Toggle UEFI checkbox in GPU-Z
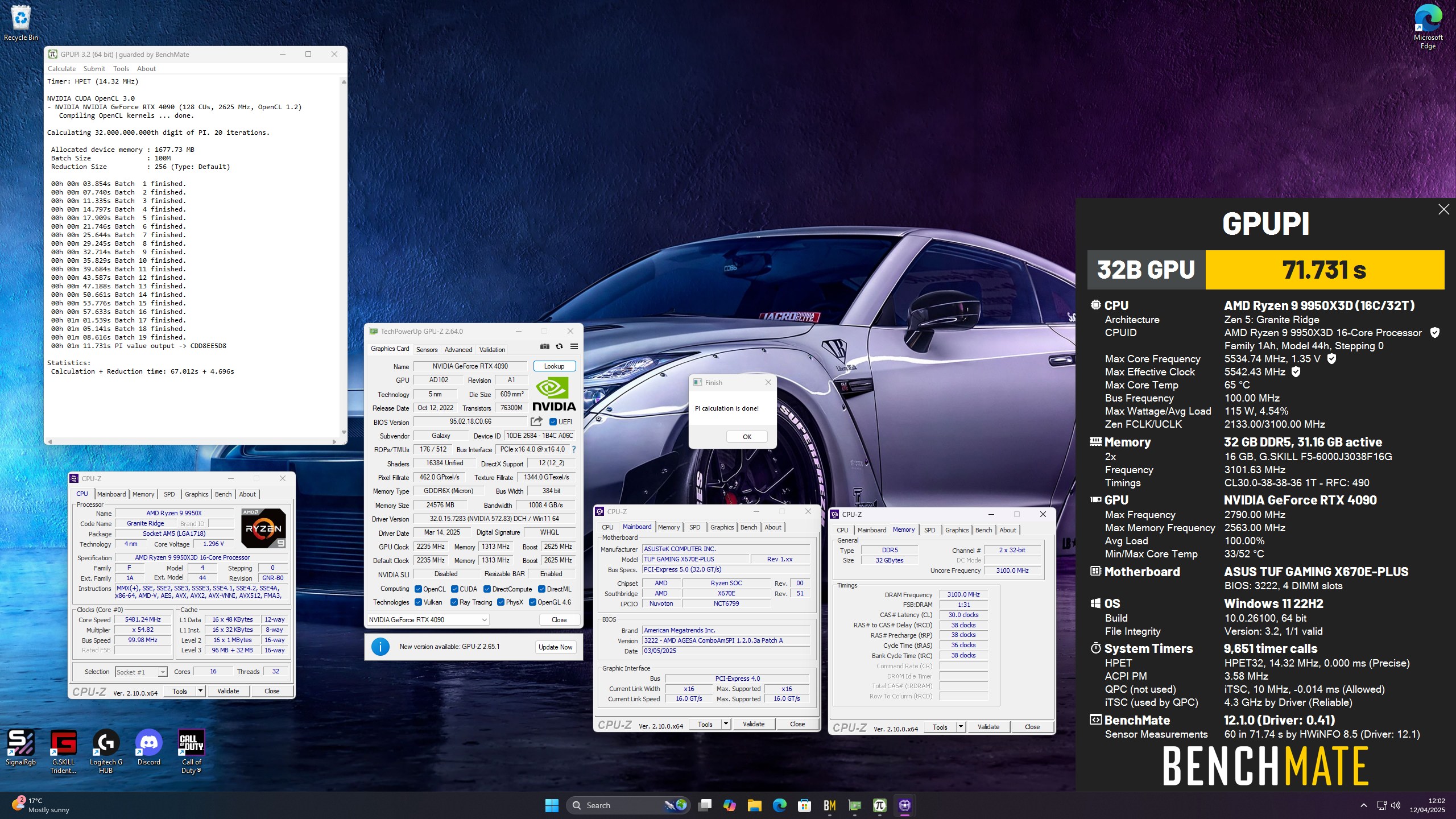 click(553, 422)
